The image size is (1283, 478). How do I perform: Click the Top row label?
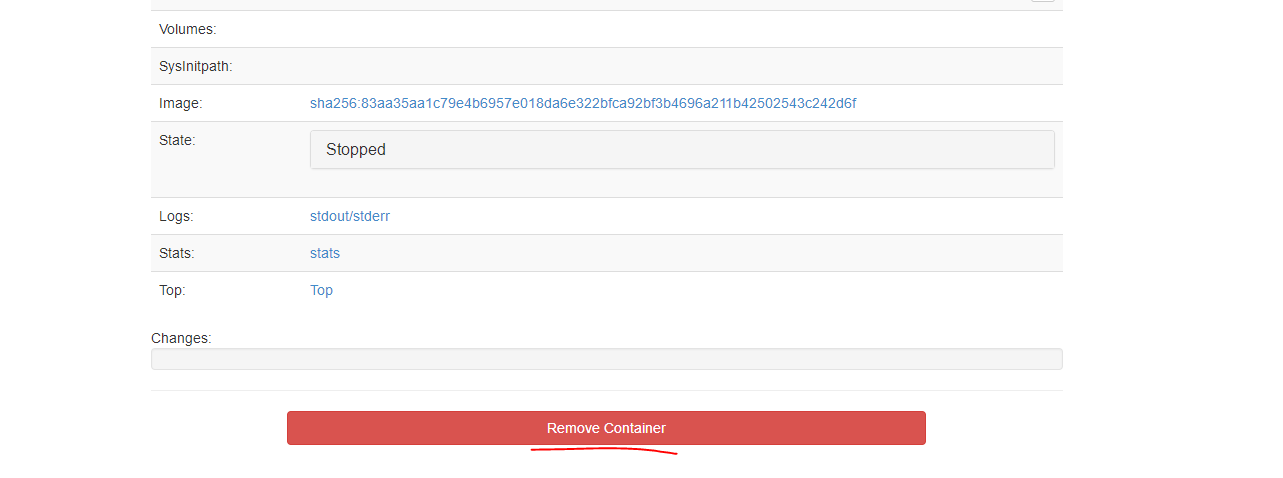click(172, 290)
